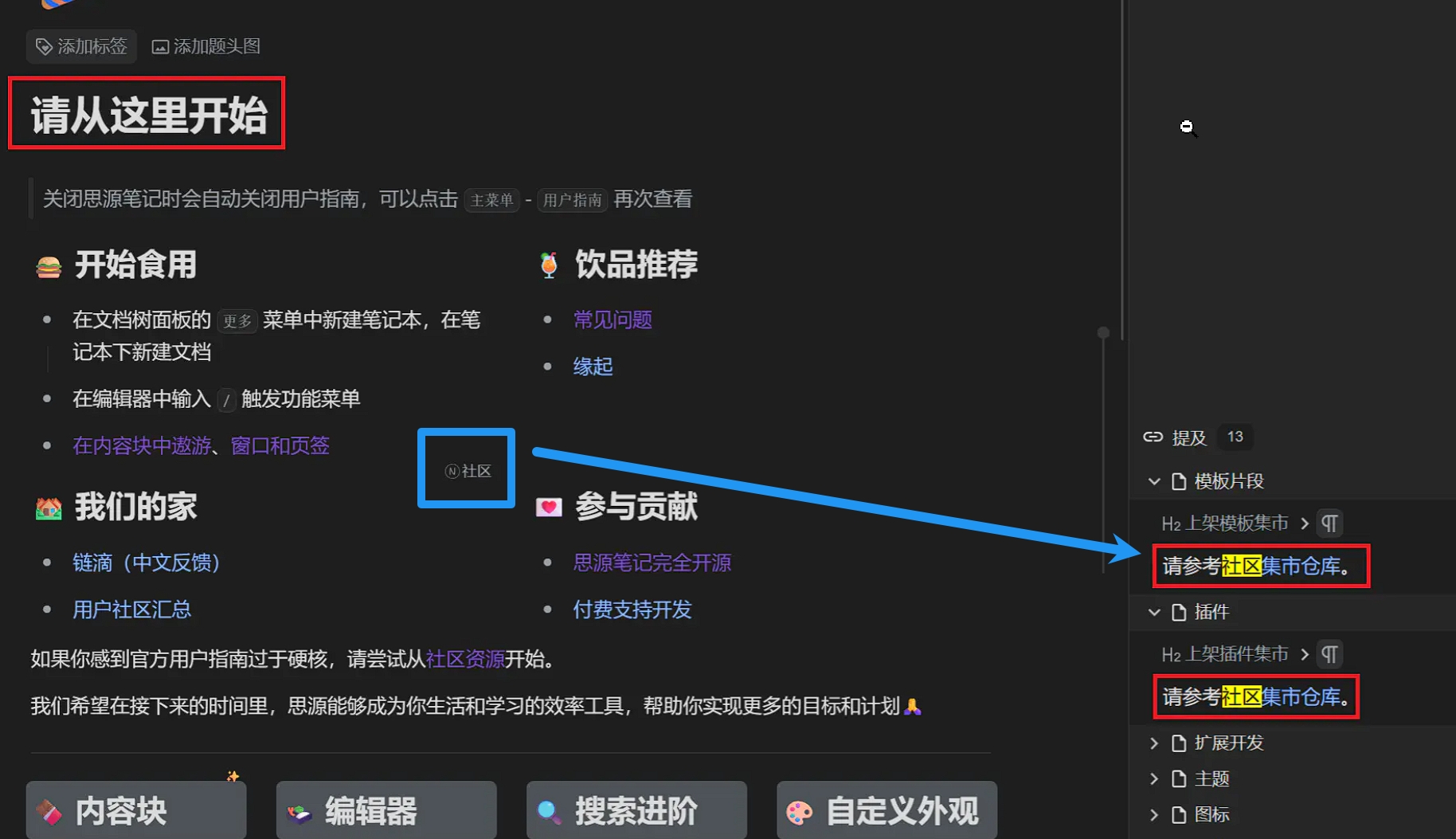Click the link icon beside 提及

click(x=1153, y=437)
